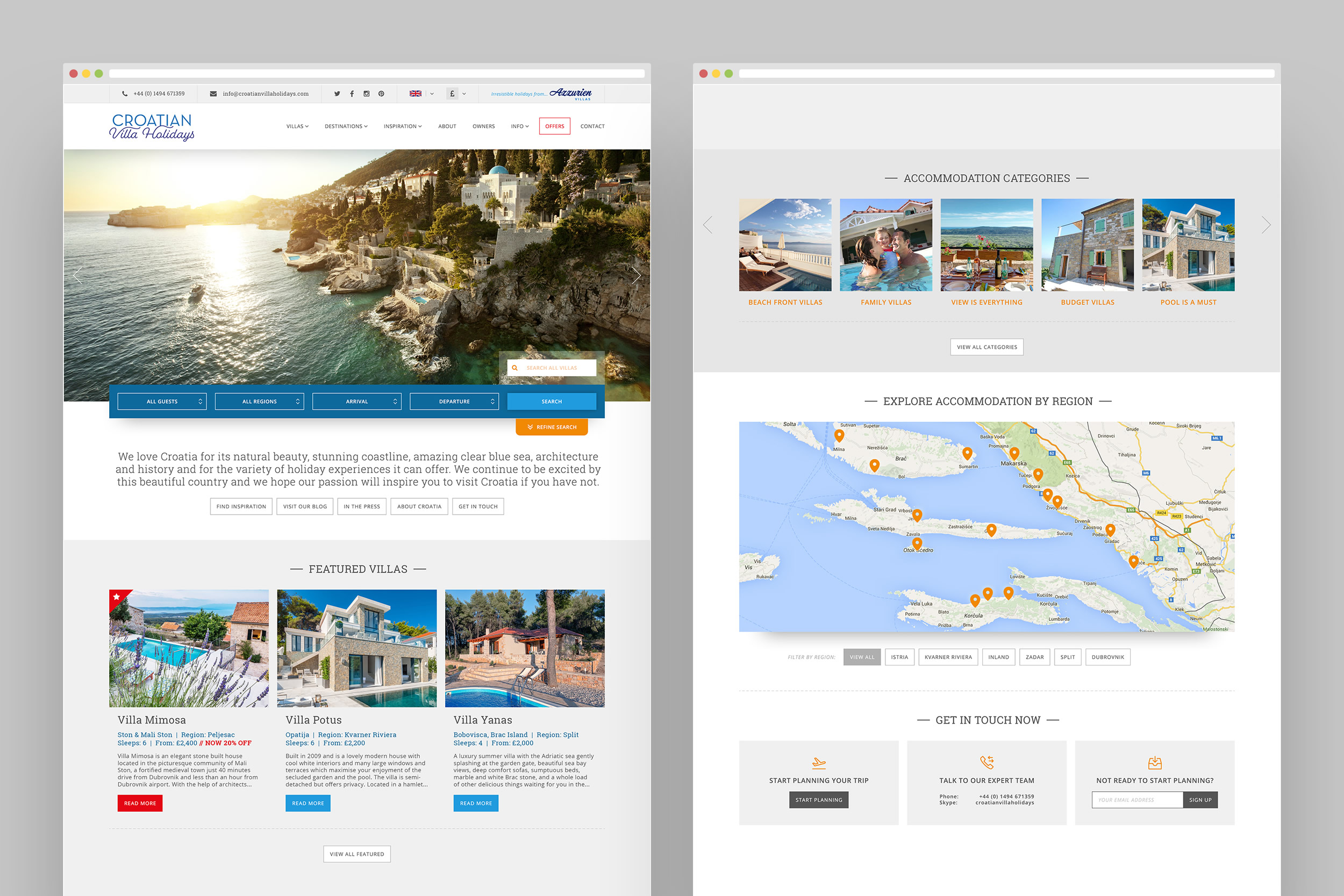Screen dimensions: 1344x896
Task: Open the Pinterest social icon
Action: [381, 94]
